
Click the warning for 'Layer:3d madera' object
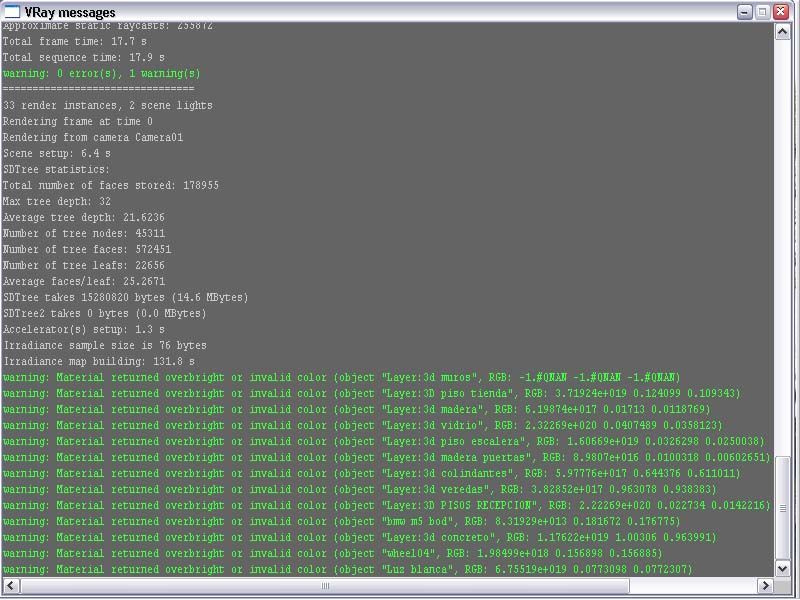pos(357,409)
